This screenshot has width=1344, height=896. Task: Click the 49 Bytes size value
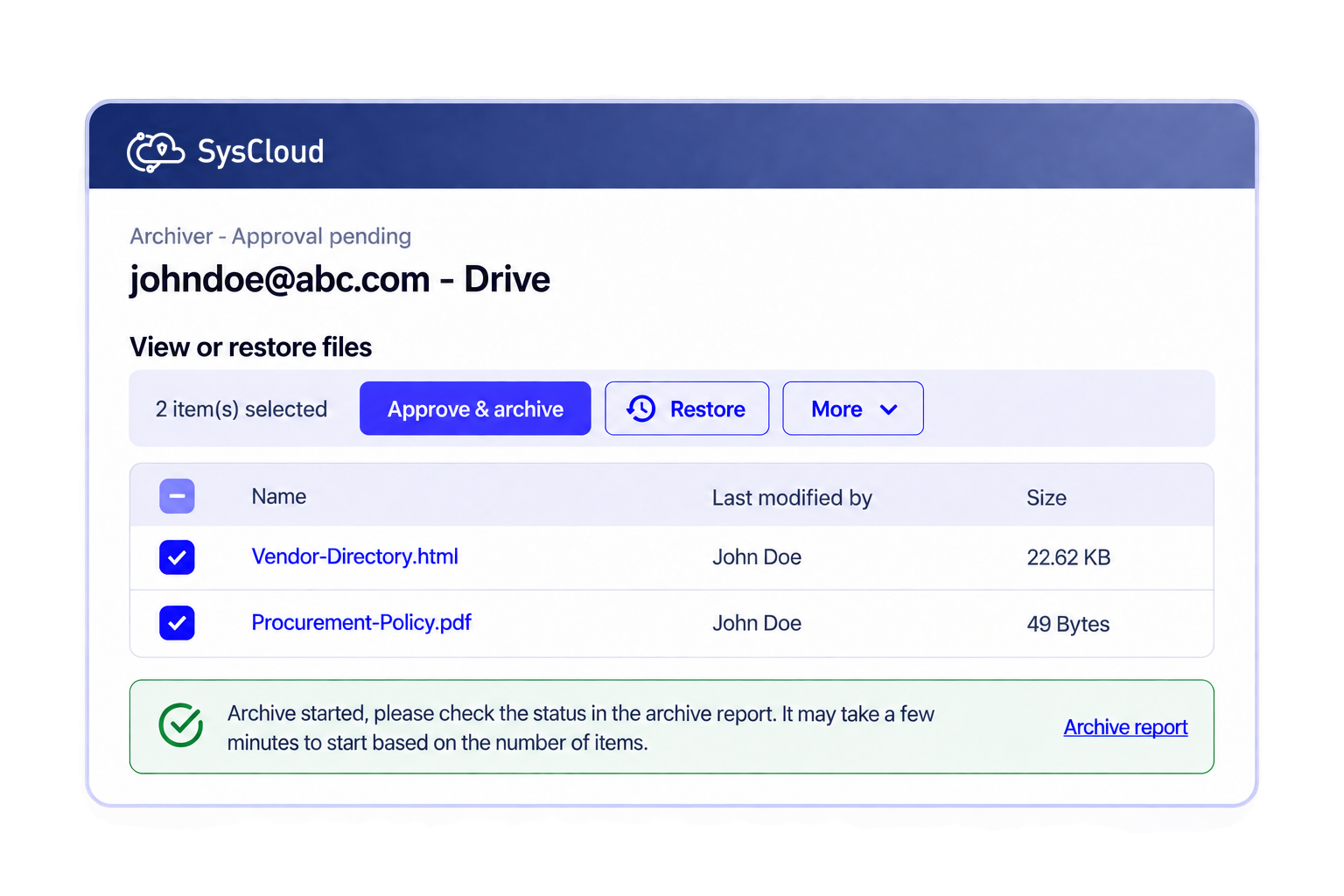(1068, 624)
